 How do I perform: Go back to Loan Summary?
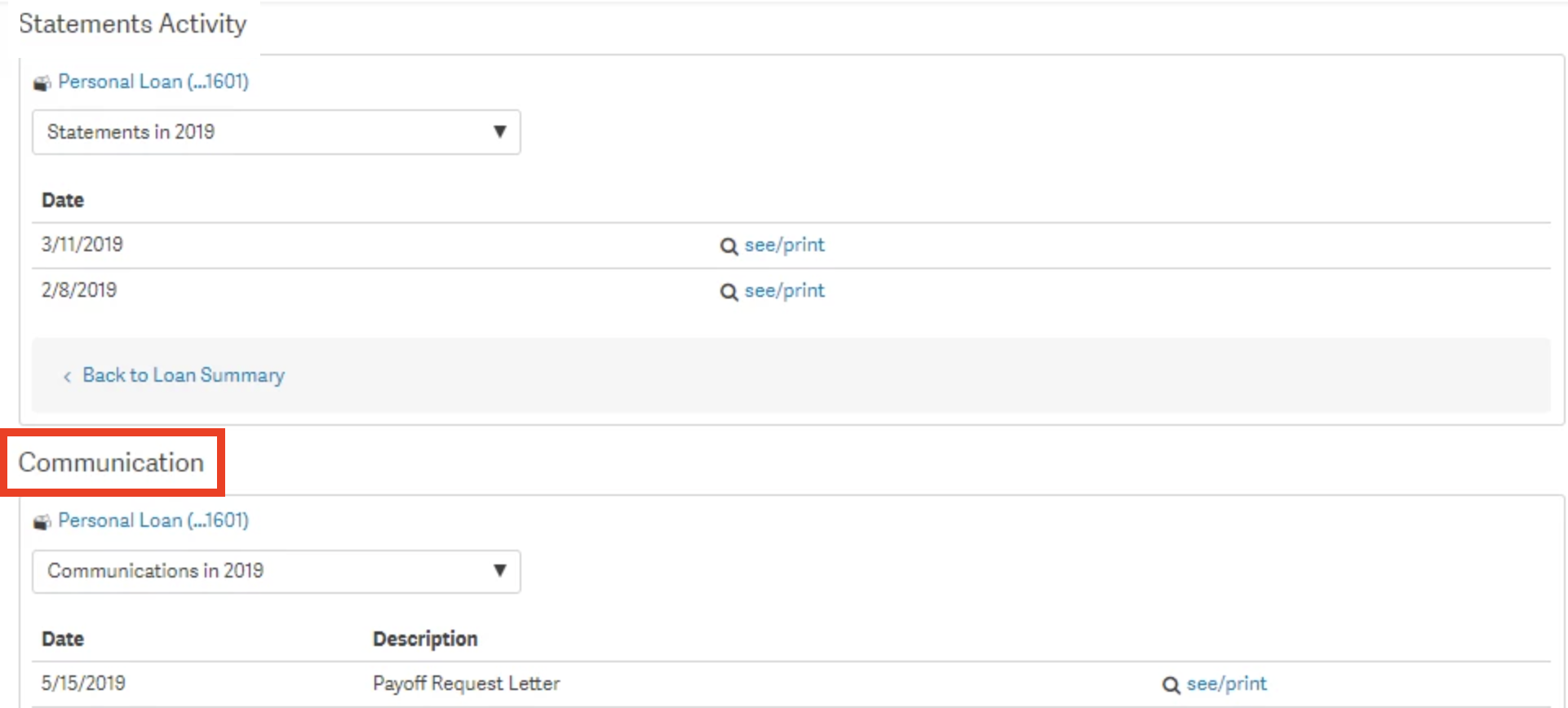[184, 375]
